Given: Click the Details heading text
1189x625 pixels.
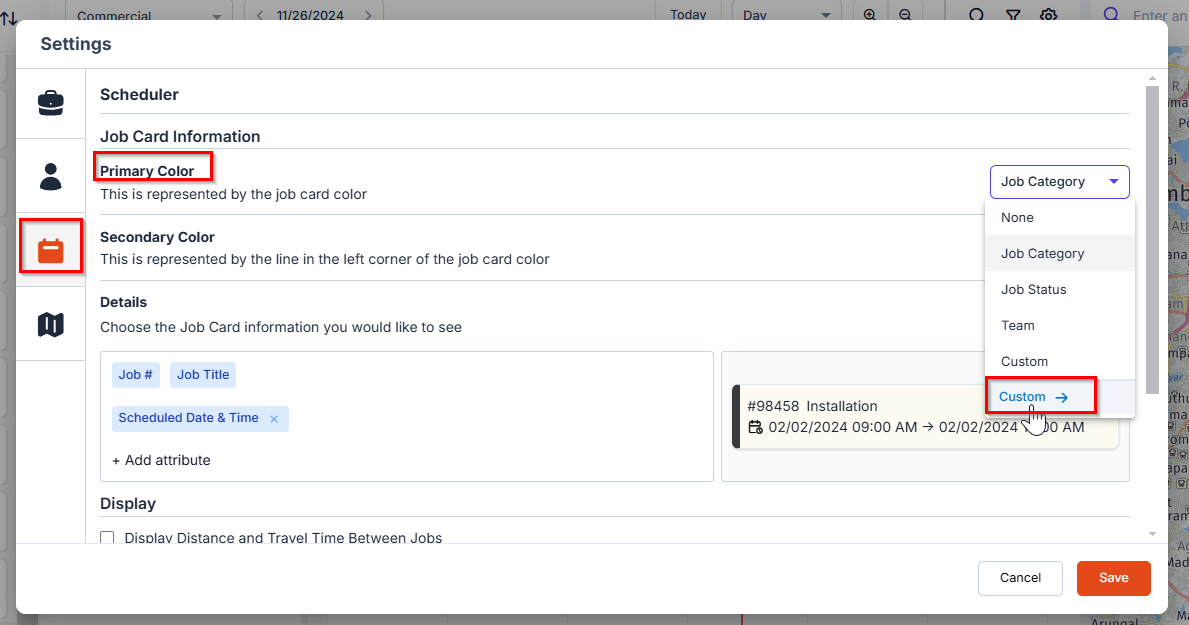Looking at the screenshot, I should [x=124, y=302].
